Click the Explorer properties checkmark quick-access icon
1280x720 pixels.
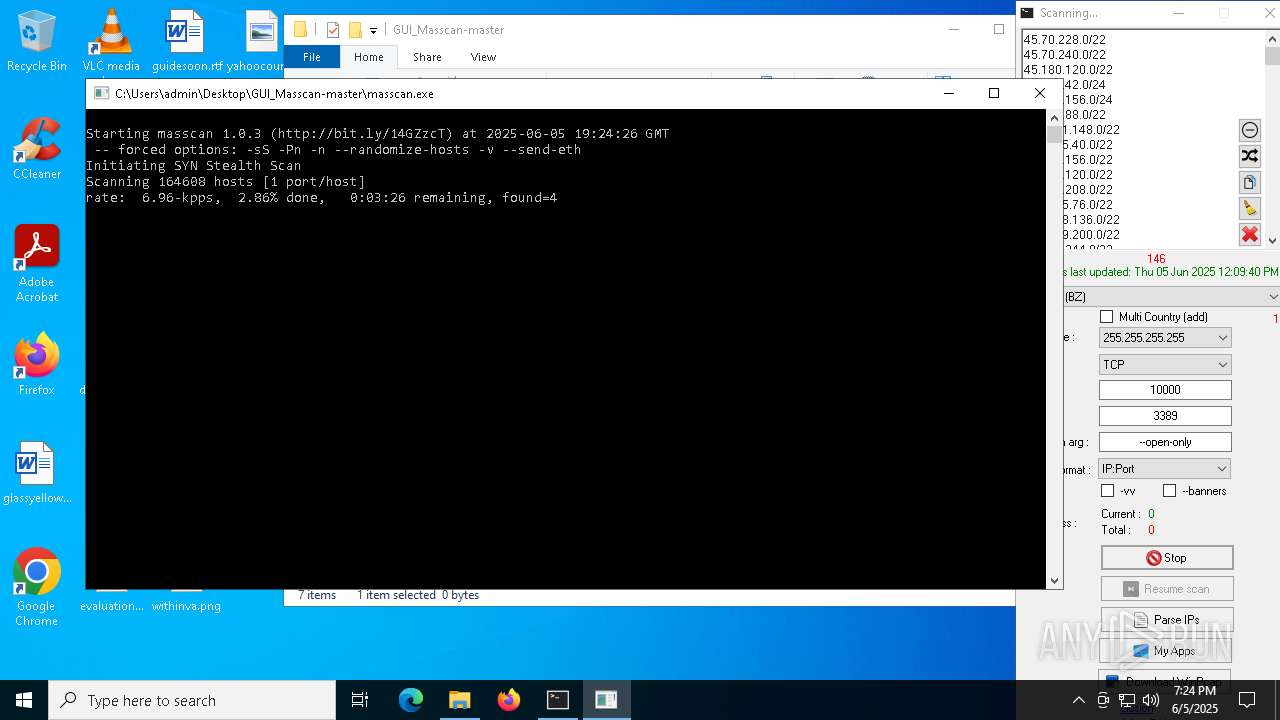tap(333, 30)
